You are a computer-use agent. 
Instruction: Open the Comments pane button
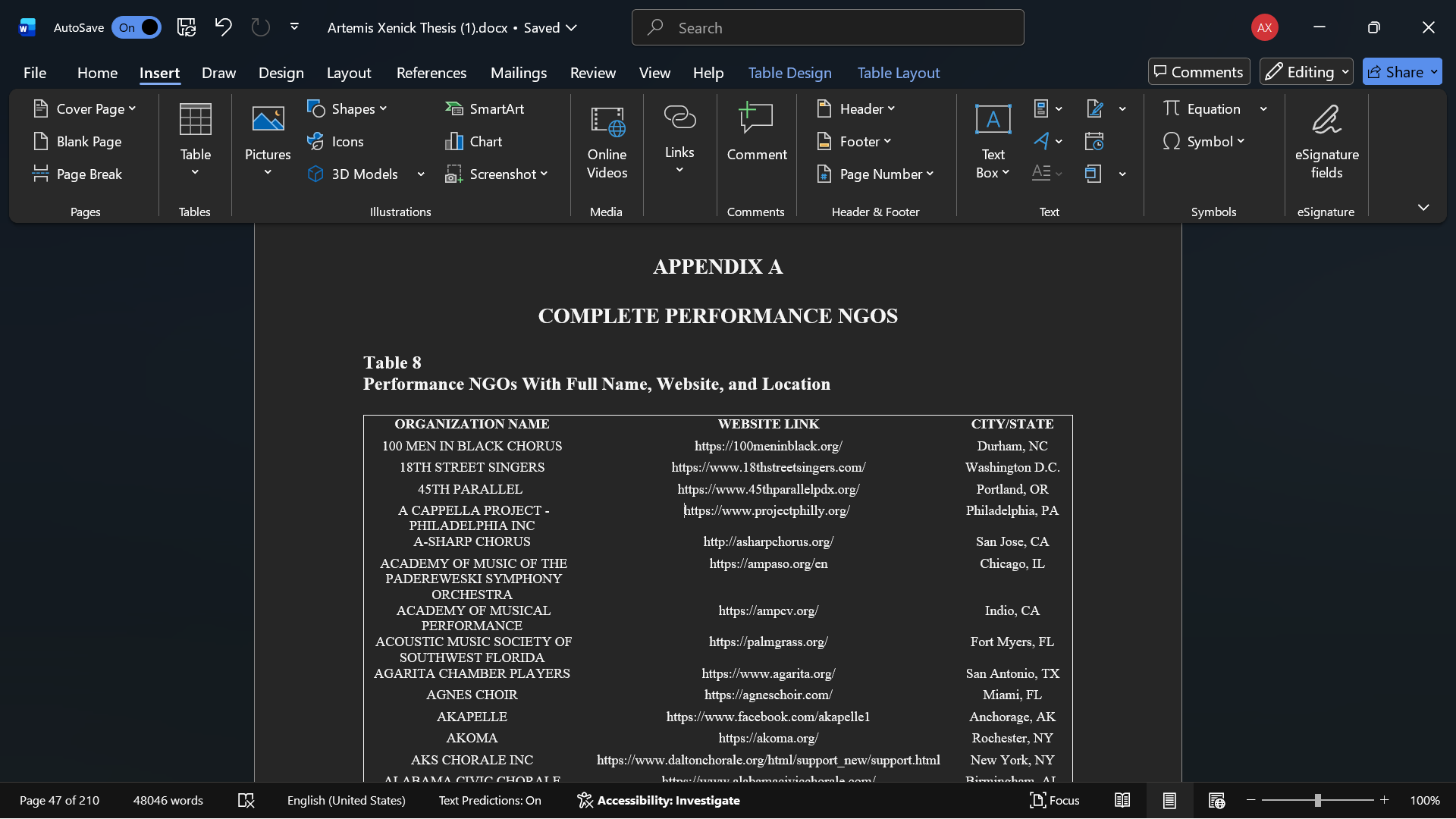(x=1198, y=72)
